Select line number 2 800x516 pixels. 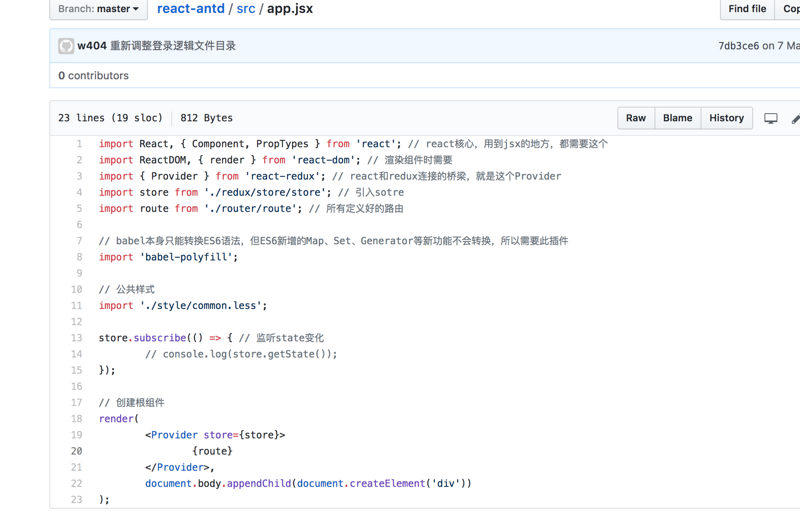click(79, 160)
